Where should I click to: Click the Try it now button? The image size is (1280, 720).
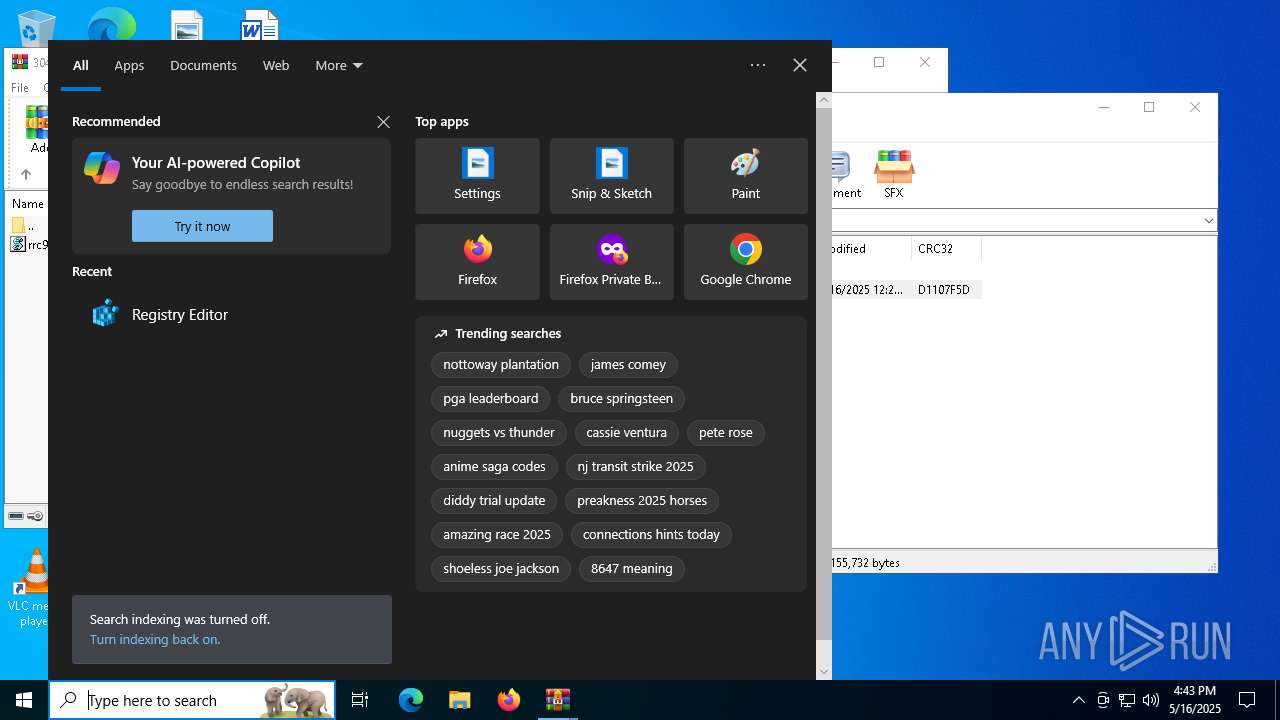tap(202, 226)
